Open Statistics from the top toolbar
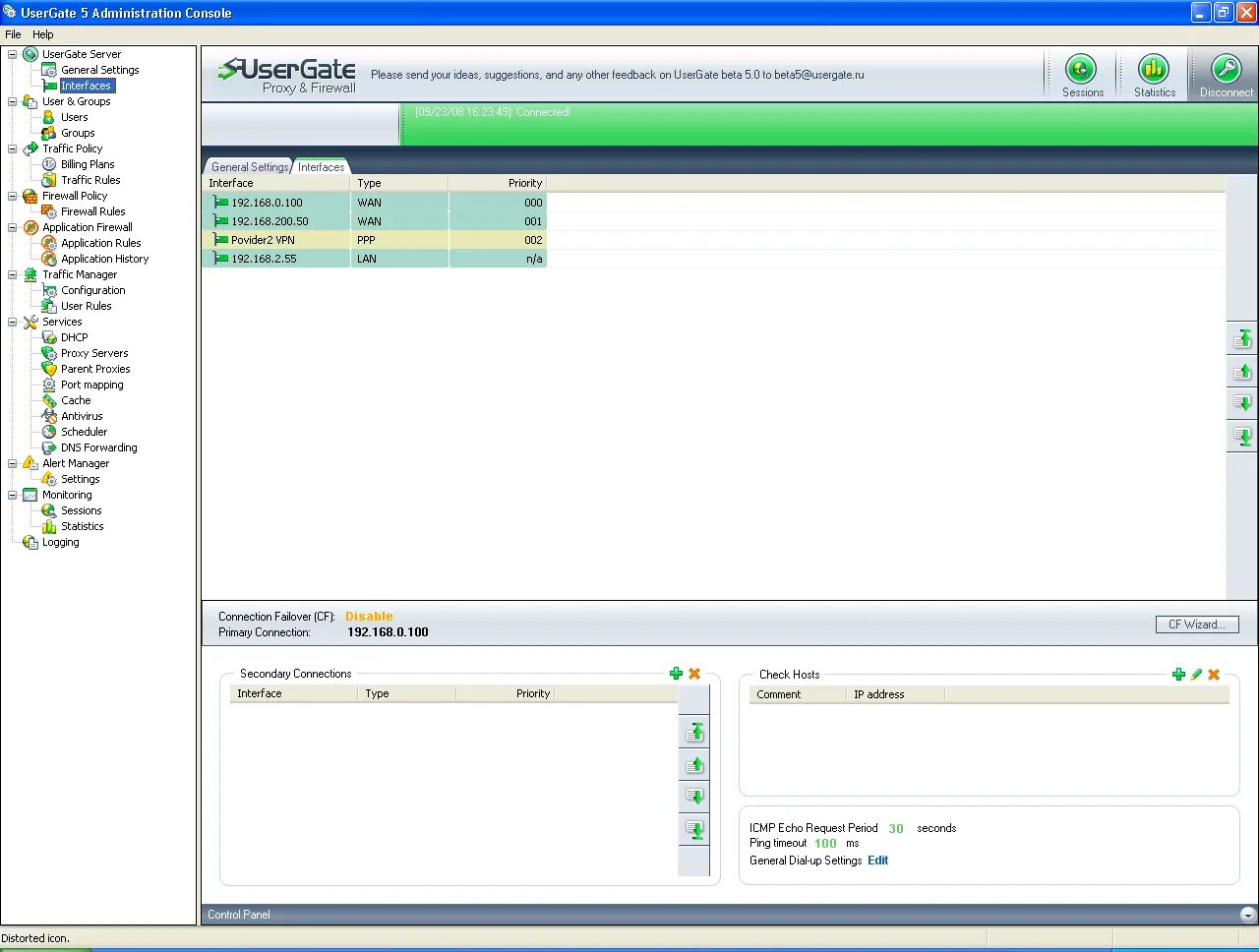1259x952 pixels. (1154, 75)
